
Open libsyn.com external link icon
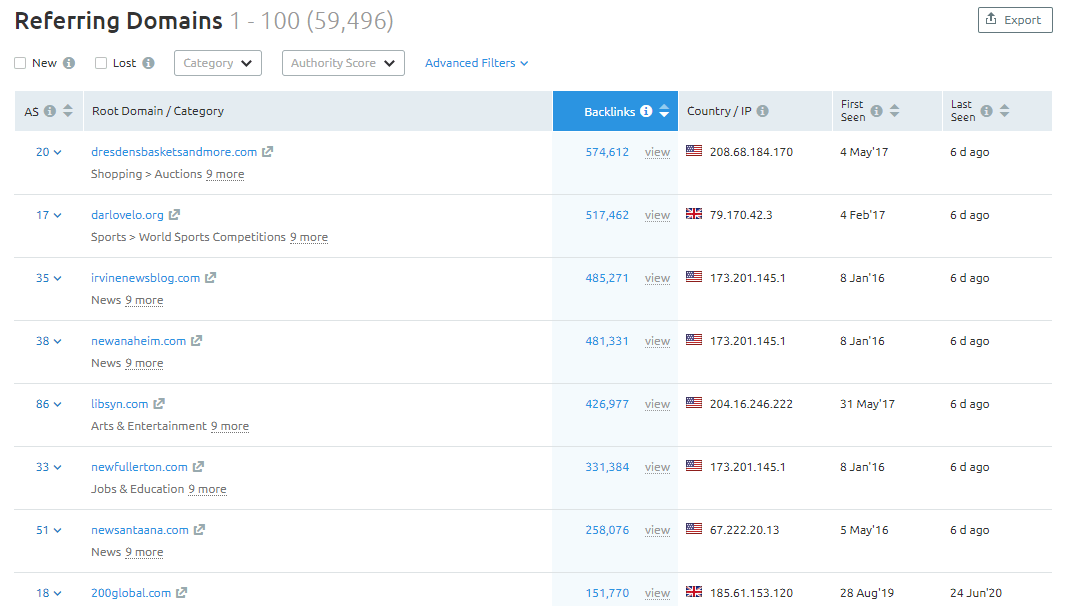point(159,404)
